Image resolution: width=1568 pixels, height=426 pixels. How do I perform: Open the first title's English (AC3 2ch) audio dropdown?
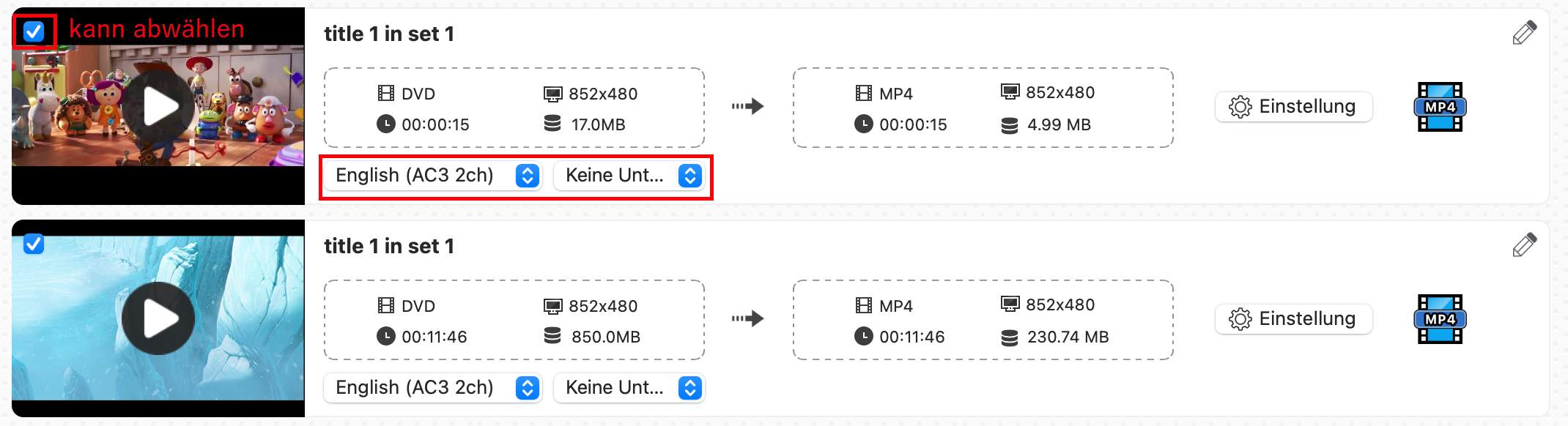click(433, 176)
